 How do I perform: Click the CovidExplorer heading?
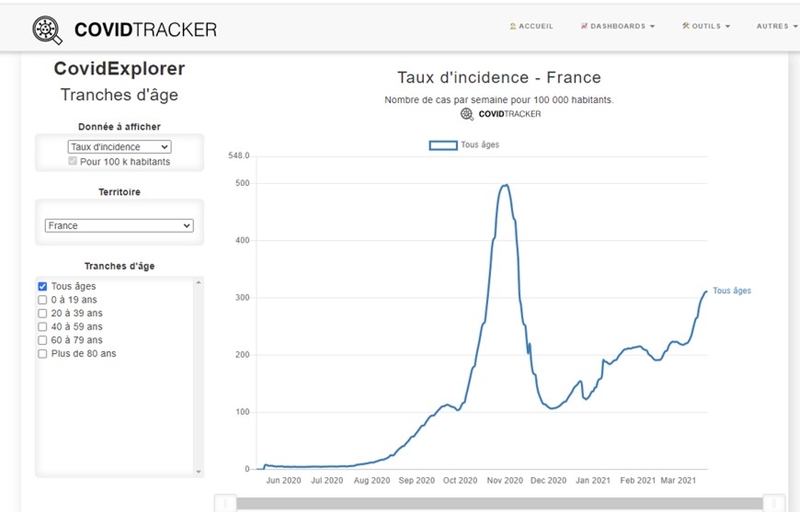[x=119, y=69]
